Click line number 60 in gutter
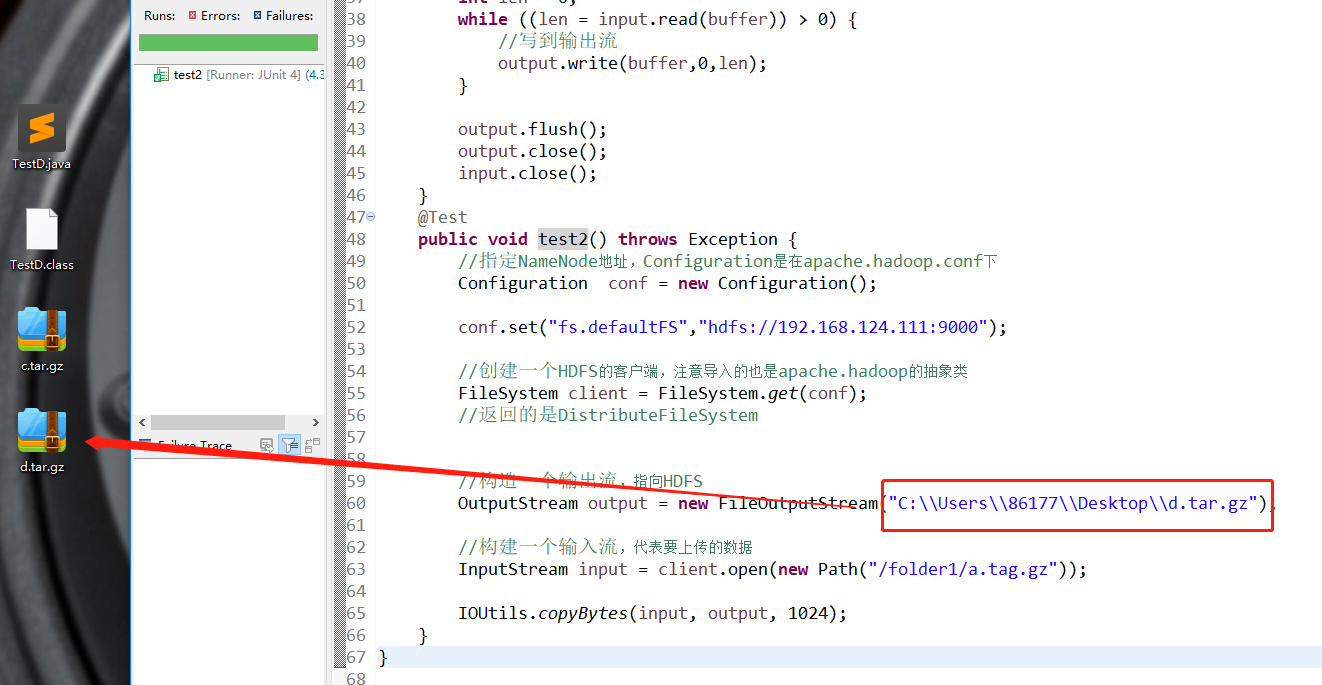1322x685 pixels. tap(356, 503)
